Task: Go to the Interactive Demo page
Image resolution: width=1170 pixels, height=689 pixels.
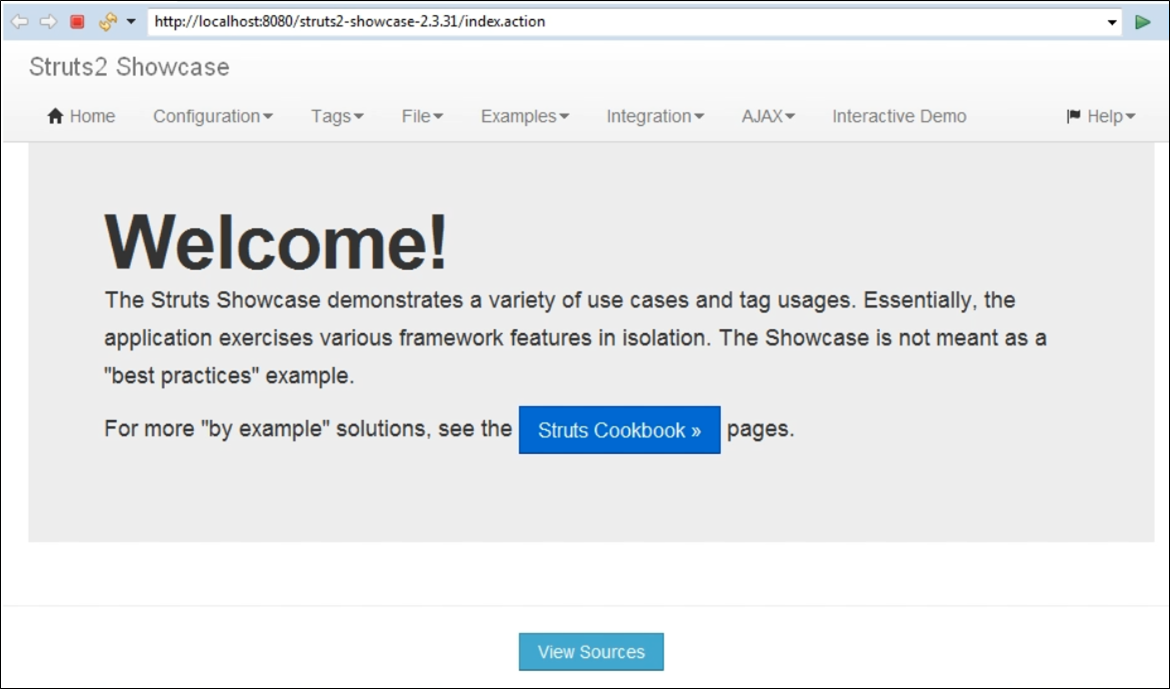Action: (899, 116)
